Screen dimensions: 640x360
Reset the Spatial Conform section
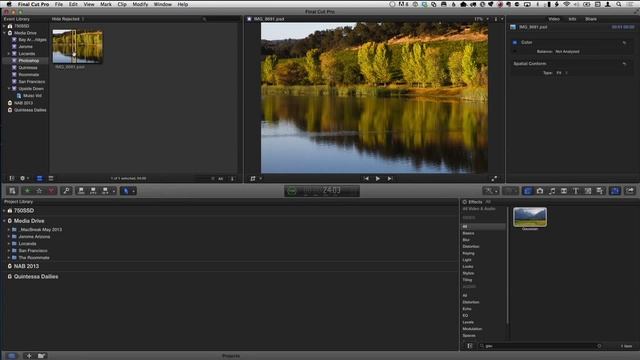(x=624, y=64)
